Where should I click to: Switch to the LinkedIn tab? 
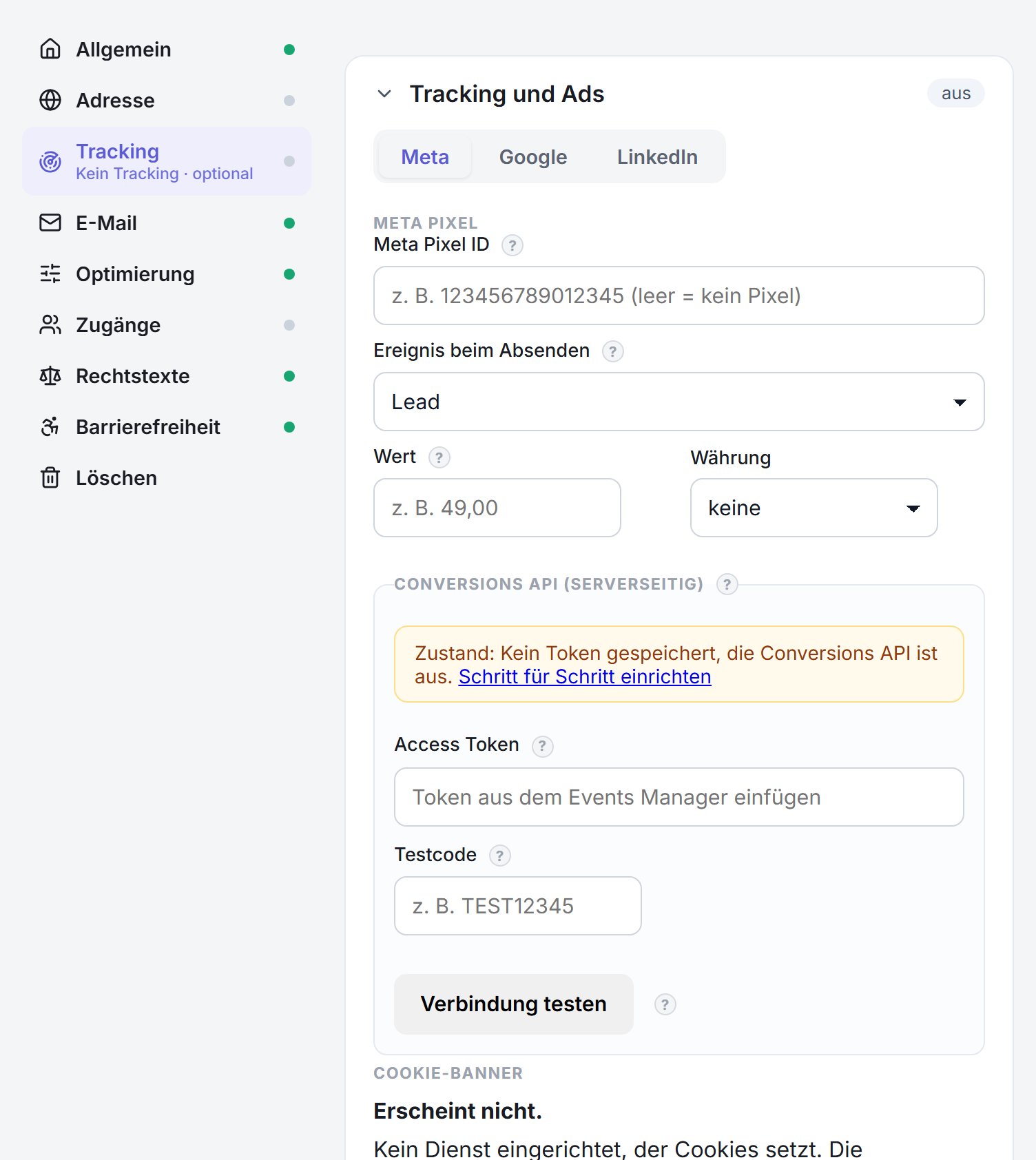[x=657, y=157]
